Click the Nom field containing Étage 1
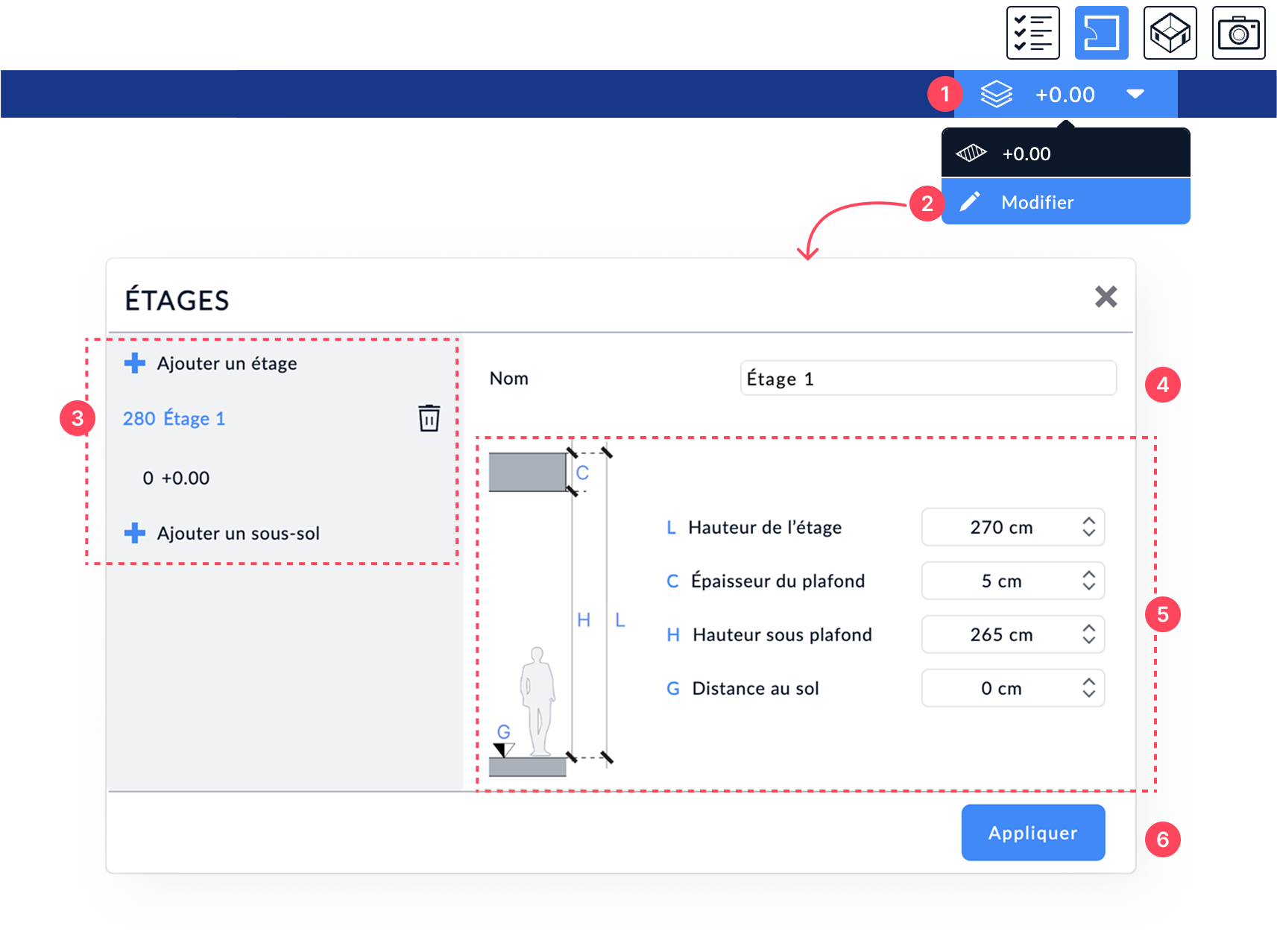 click(x=928, y=379)
